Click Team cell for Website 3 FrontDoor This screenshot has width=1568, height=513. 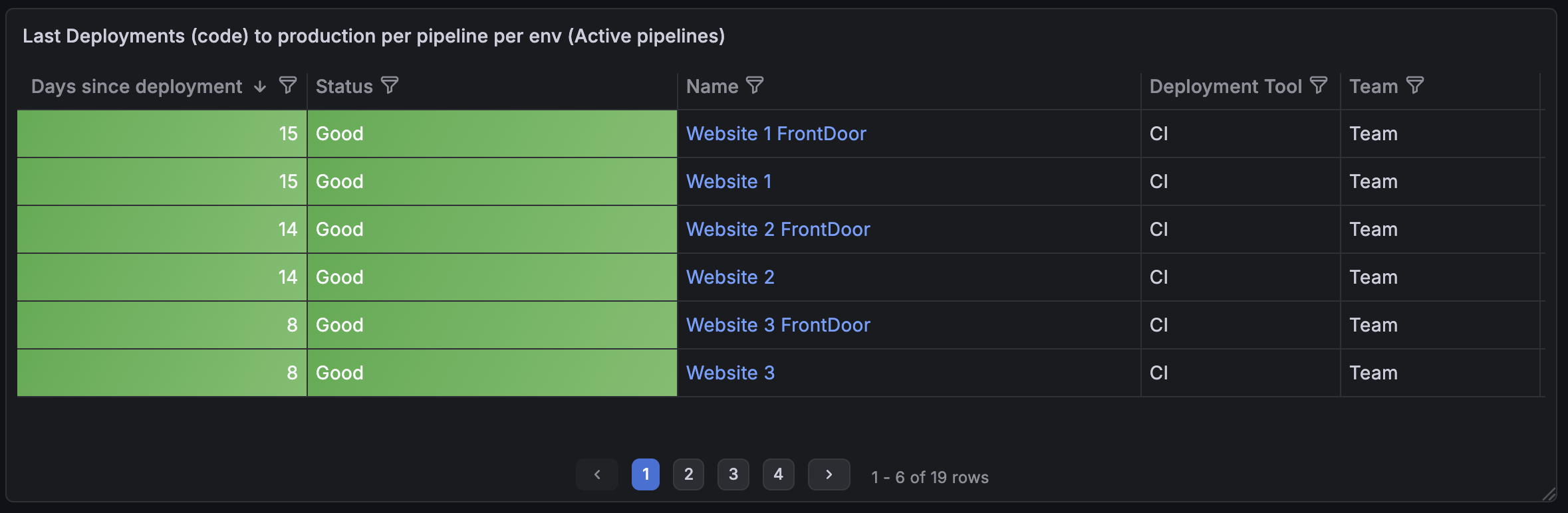pos(1440,325)
